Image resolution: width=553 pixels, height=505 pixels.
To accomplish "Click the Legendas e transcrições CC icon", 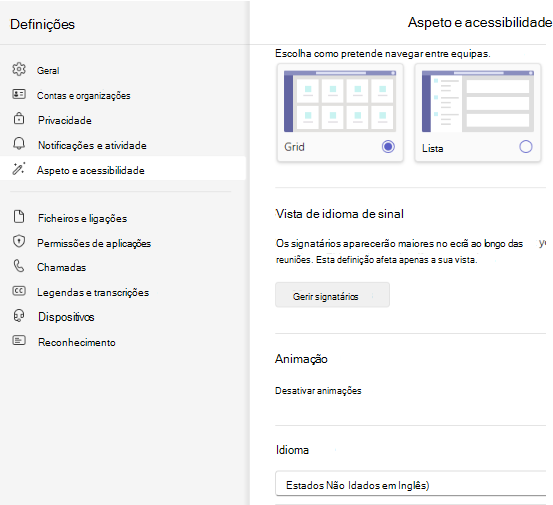I will click(19, 291).
